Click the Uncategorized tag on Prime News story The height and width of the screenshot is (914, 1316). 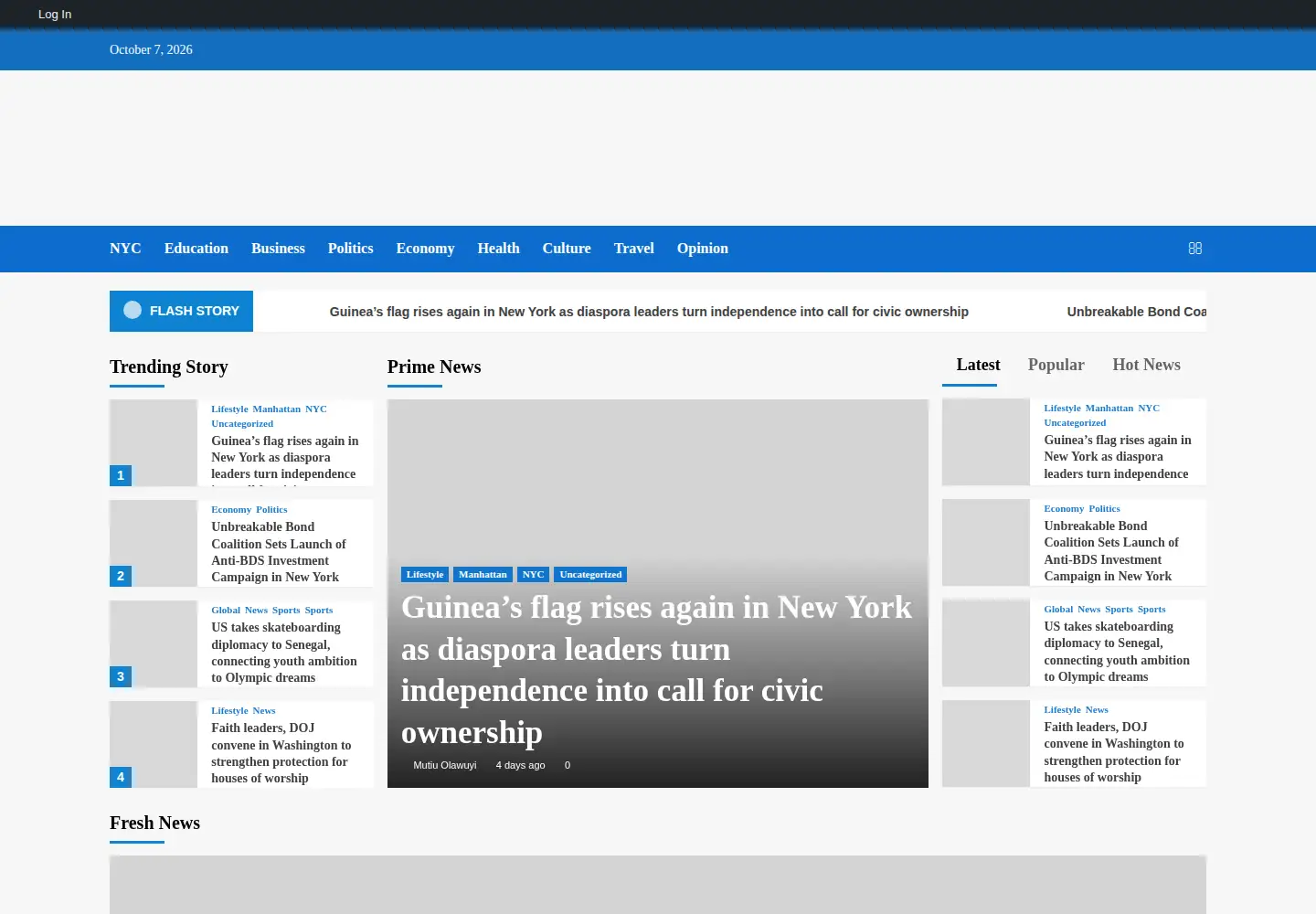click(590, 575)
